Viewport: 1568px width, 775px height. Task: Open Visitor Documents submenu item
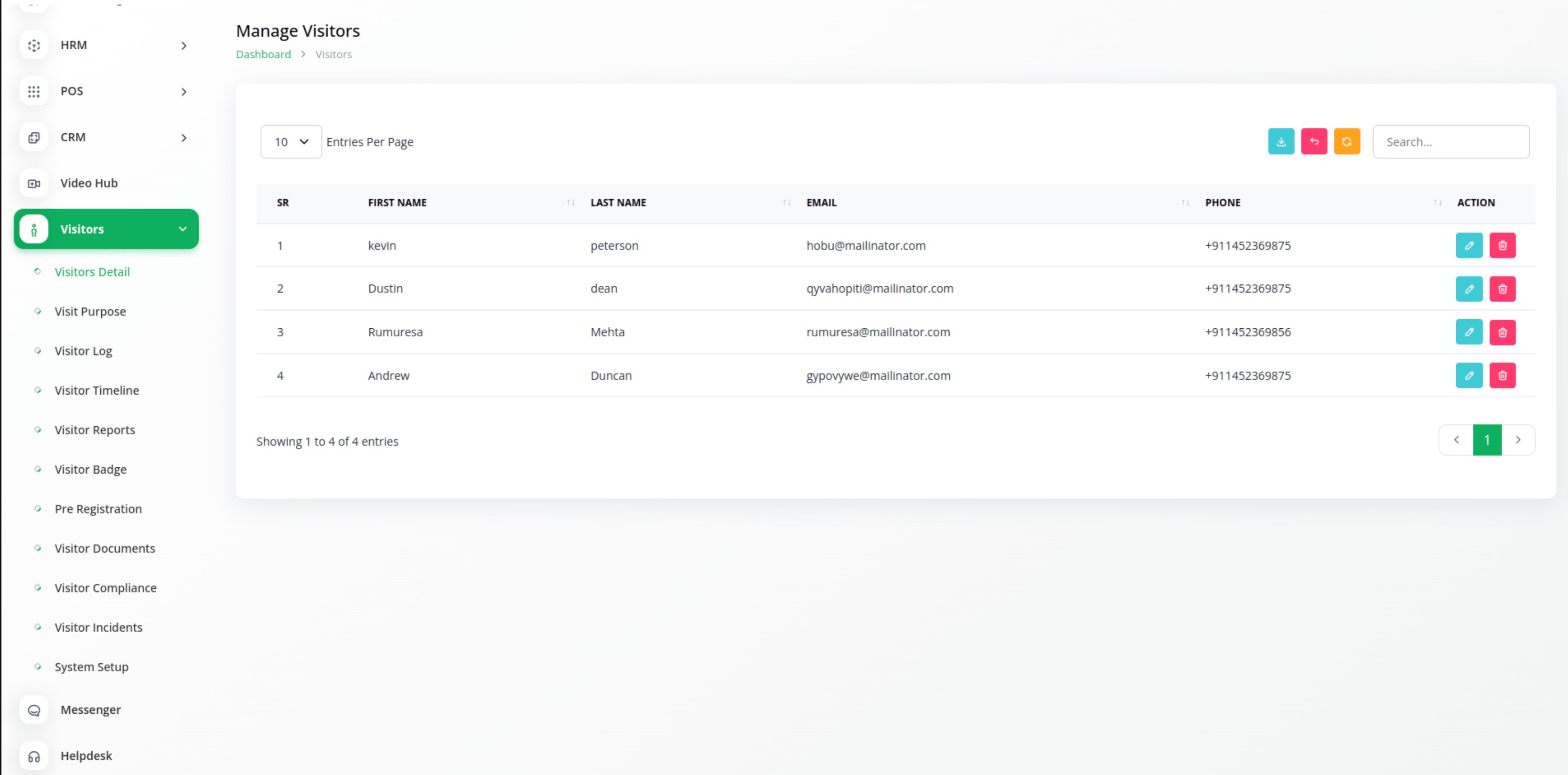(x=105, y=549)
